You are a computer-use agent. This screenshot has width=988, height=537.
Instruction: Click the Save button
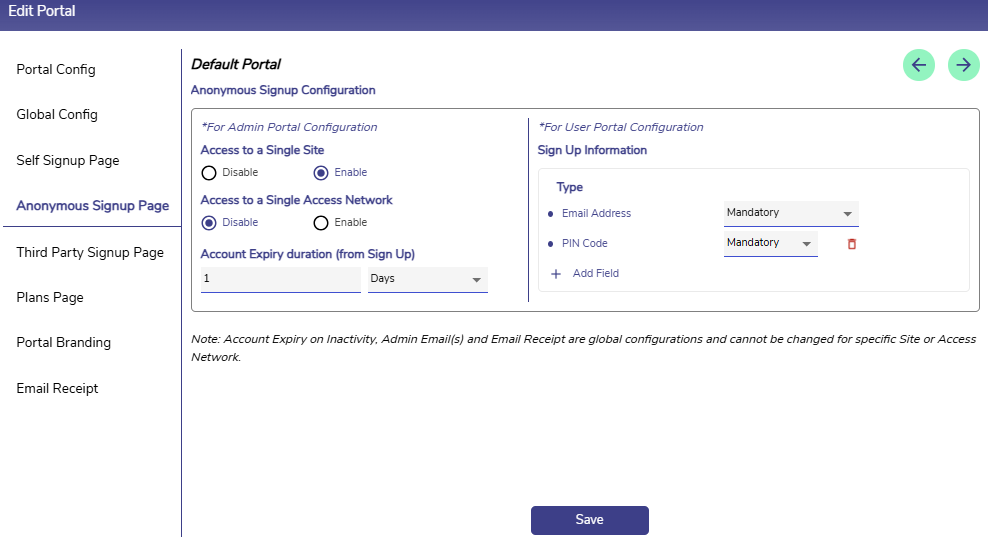pos(589,520)
